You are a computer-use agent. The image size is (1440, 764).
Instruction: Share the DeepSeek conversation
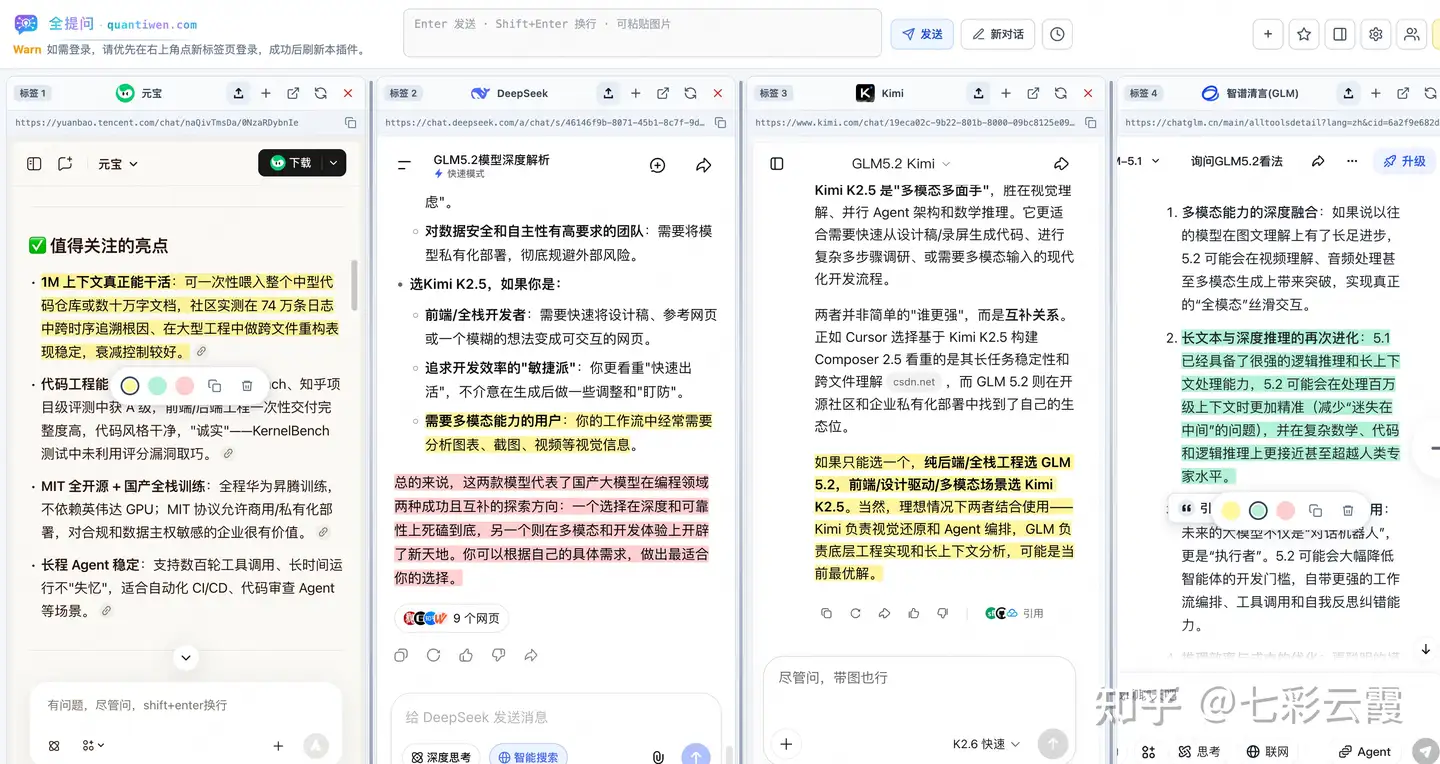point(704,165)
